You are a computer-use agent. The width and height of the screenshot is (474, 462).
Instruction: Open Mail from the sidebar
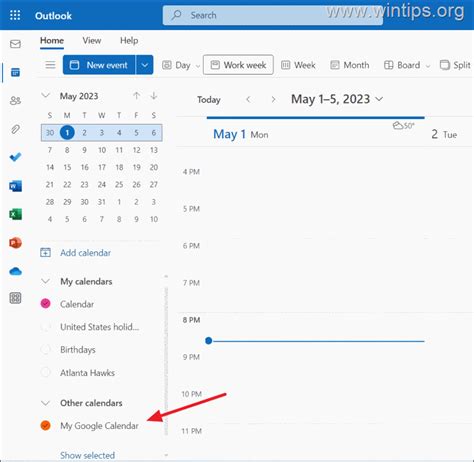tap(15, 44)
